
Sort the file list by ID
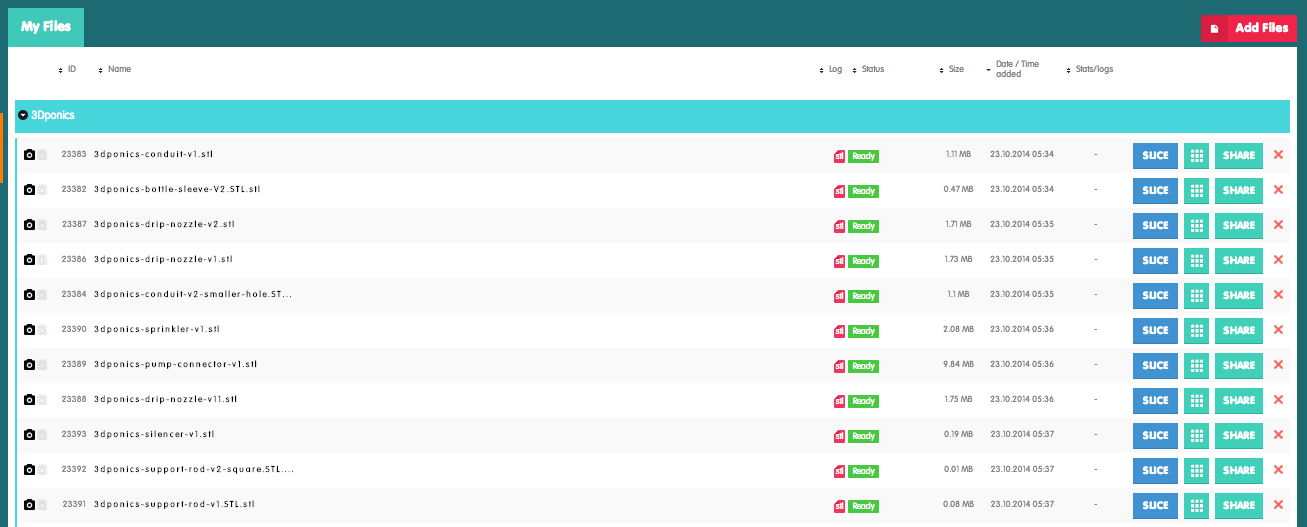(67, 69)
